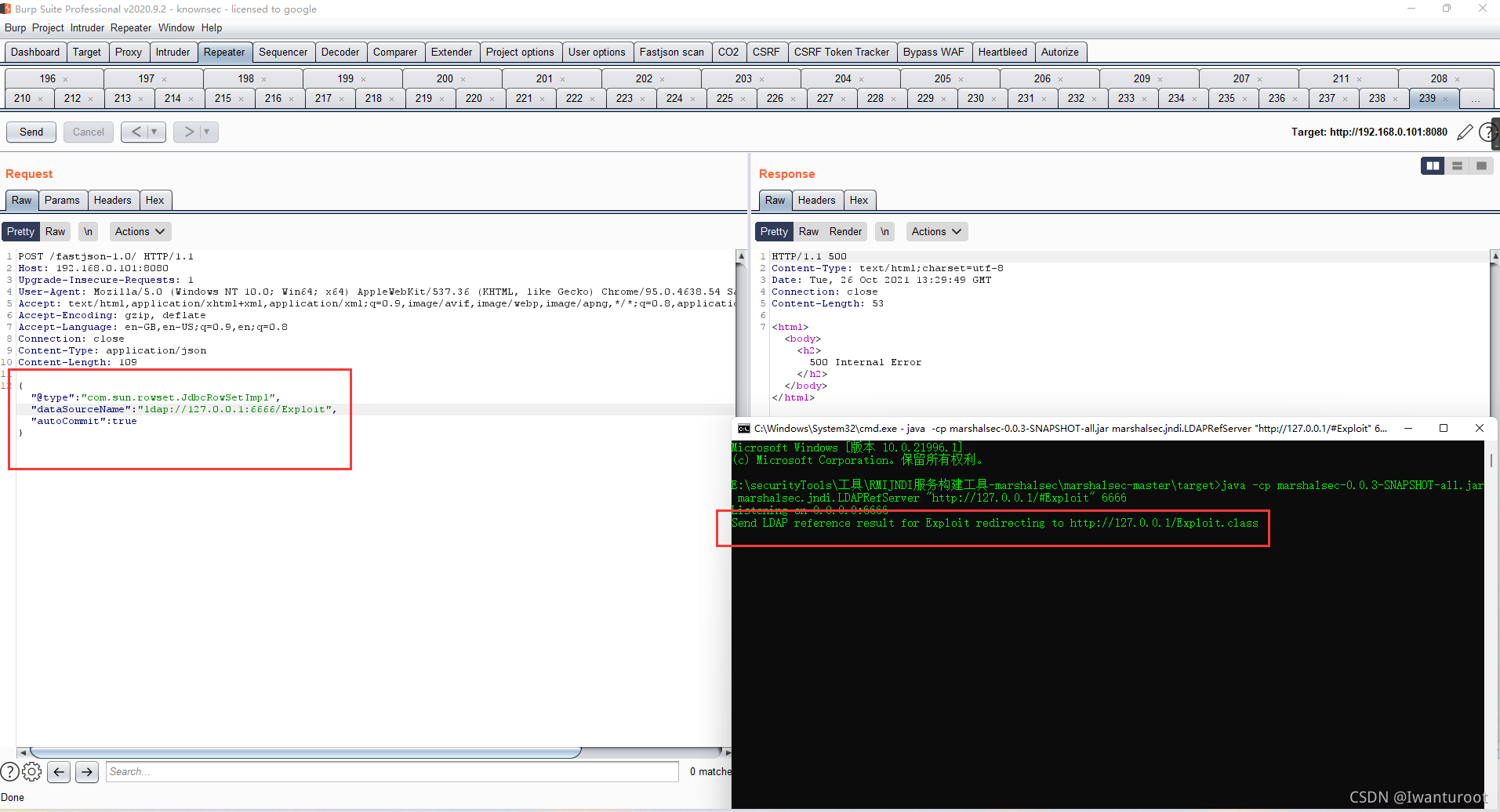The width and height of the screenshot is (1500, 812).
Task: Close repeater tab 210
Action: point(40,99)
